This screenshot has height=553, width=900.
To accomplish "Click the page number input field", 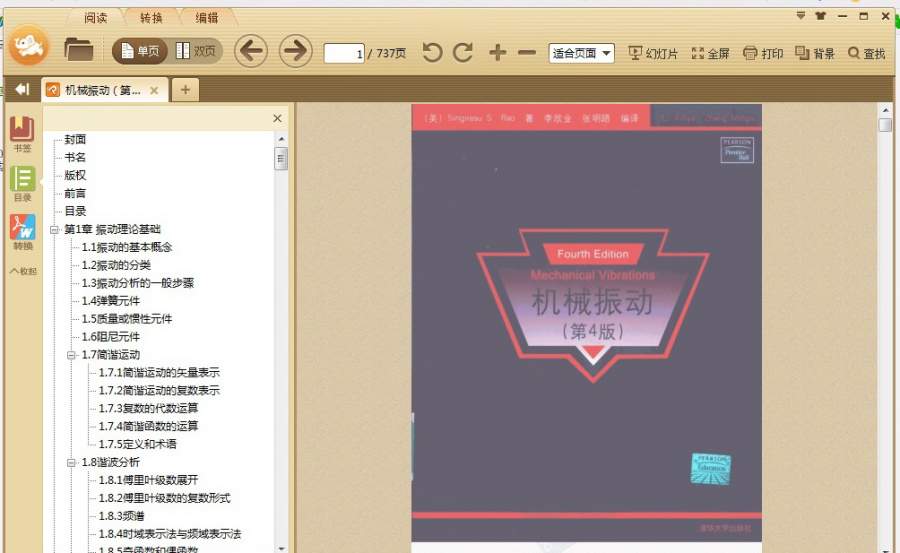I will (x=344, y=53).
